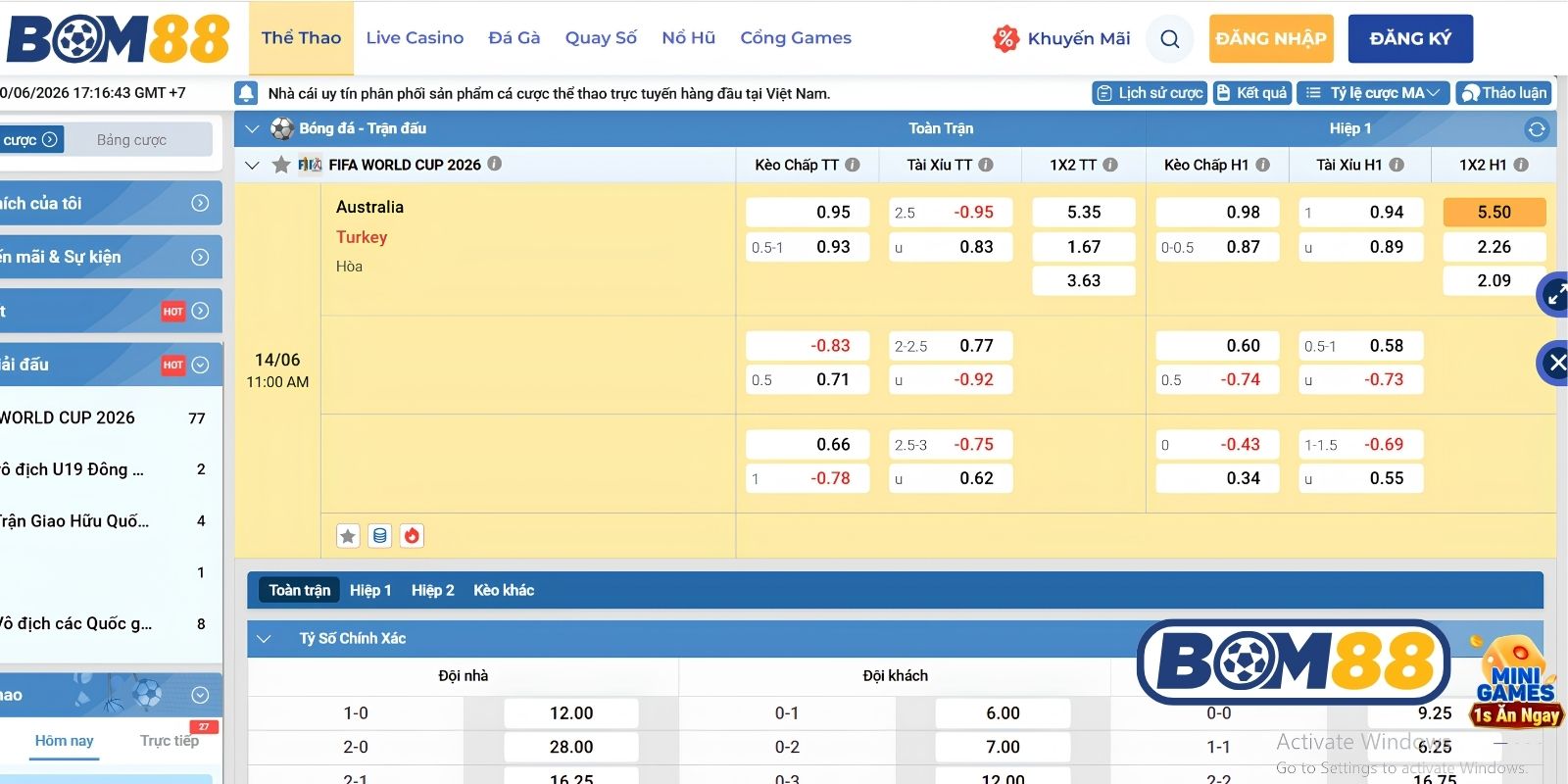The height and width of the screenshot is (784, 1568).
Task: Switch to the Toàn trận tab
Action: coord(300,590)
